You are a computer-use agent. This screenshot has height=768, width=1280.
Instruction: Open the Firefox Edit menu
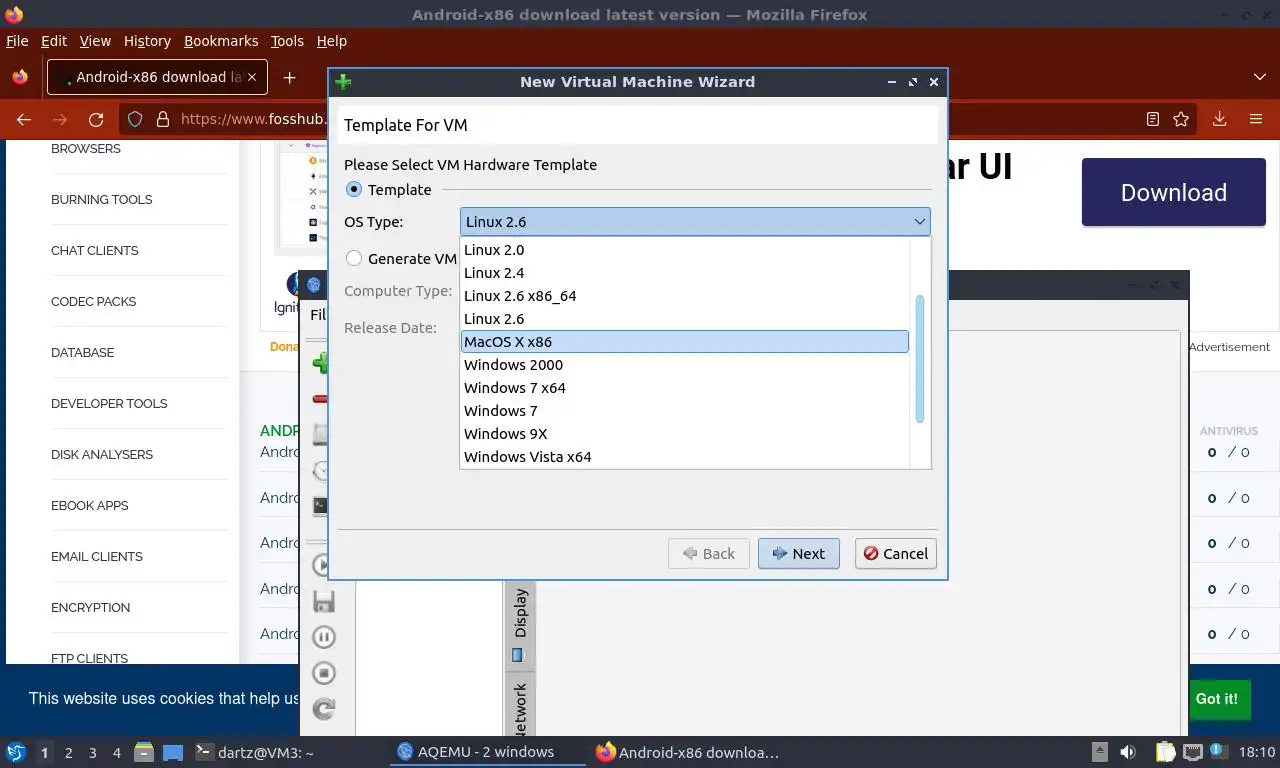pos(54,41)
